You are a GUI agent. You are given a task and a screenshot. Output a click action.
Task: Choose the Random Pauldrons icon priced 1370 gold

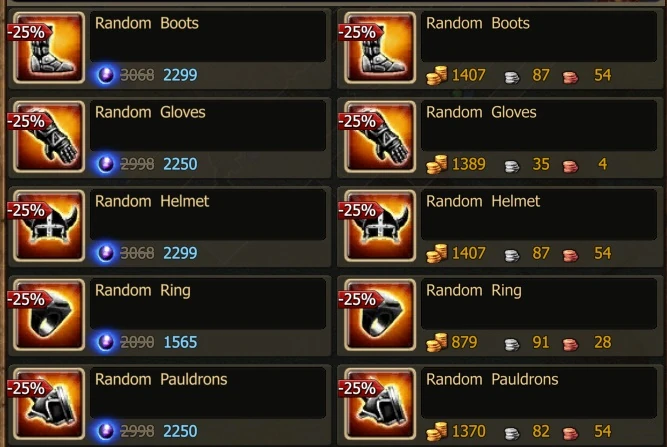point(380,404)
